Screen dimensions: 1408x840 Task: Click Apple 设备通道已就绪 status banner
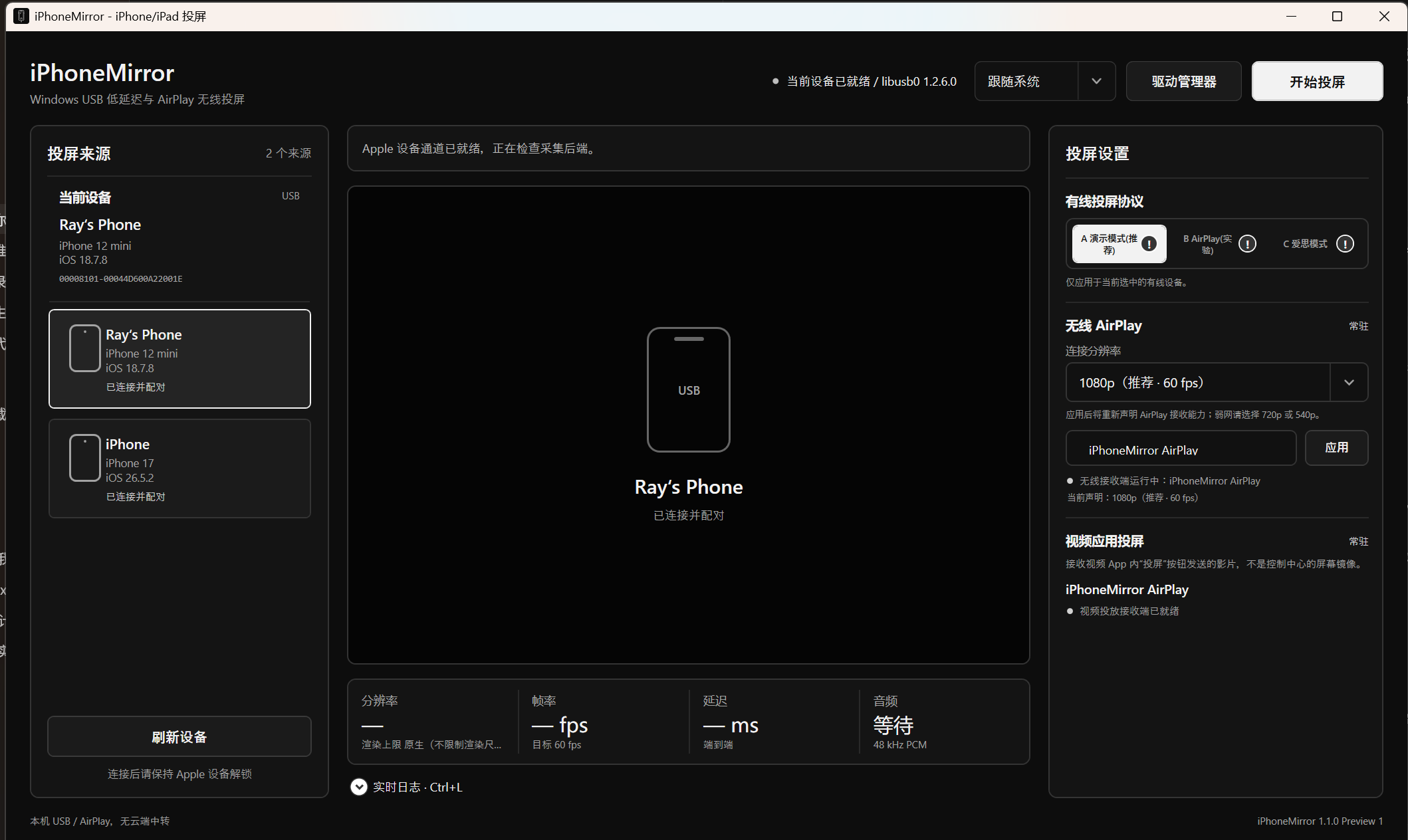coord(689,148)
